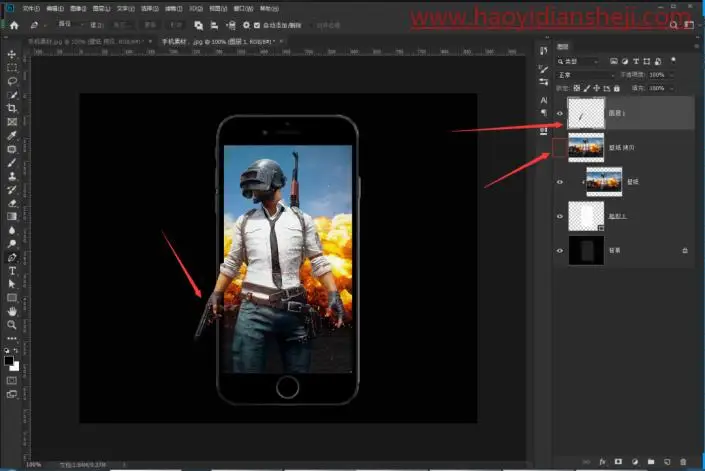Open the layer blend mode dropdown
The image size is (705, 471).
(x=585, y=75)
